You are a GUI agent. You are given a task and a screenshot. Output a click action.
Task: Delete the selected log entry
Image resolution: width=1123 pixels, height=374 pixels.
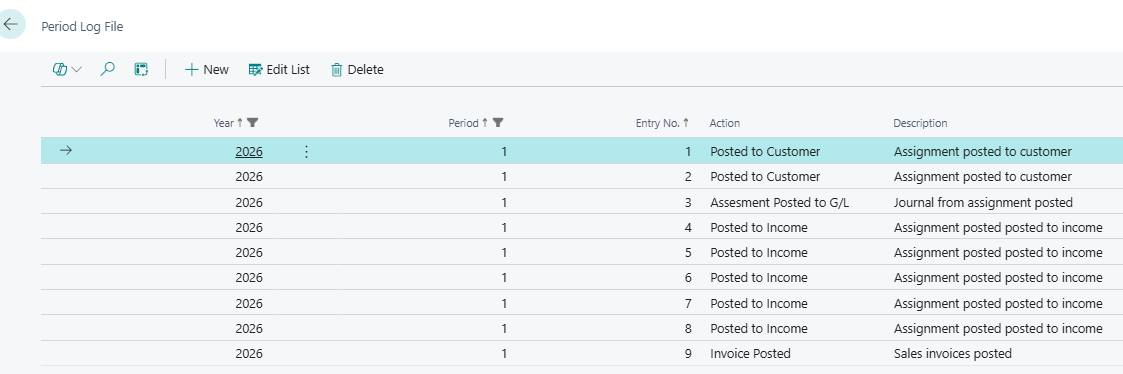click(357, 69)
